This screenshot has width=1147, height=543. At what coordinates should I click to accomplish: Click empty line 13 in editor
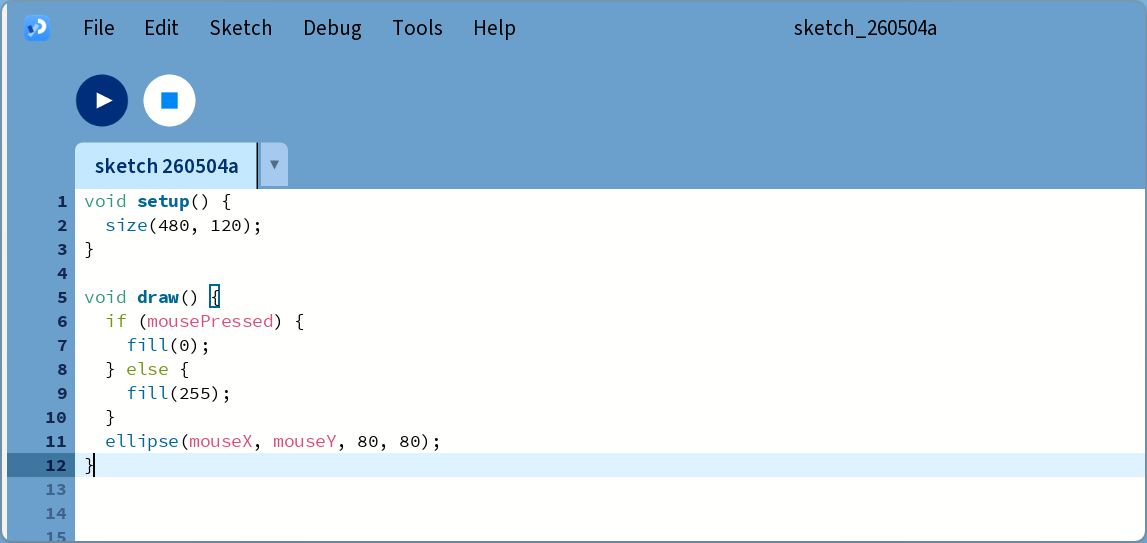(611, 489)
